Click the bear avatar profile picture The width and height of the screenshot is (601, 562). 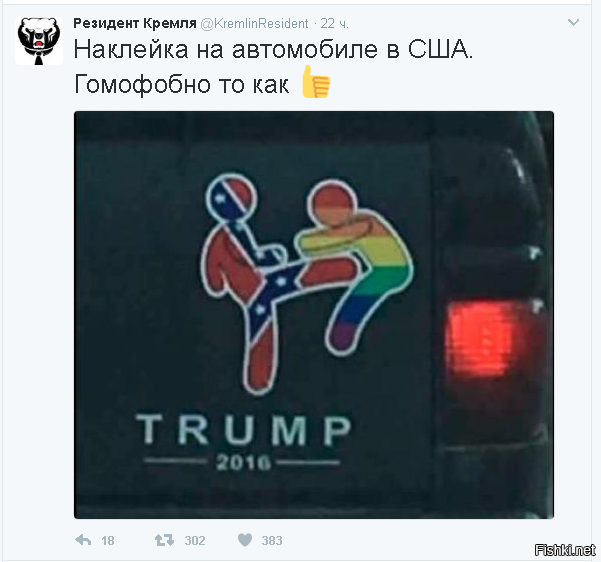coord(39,41)
